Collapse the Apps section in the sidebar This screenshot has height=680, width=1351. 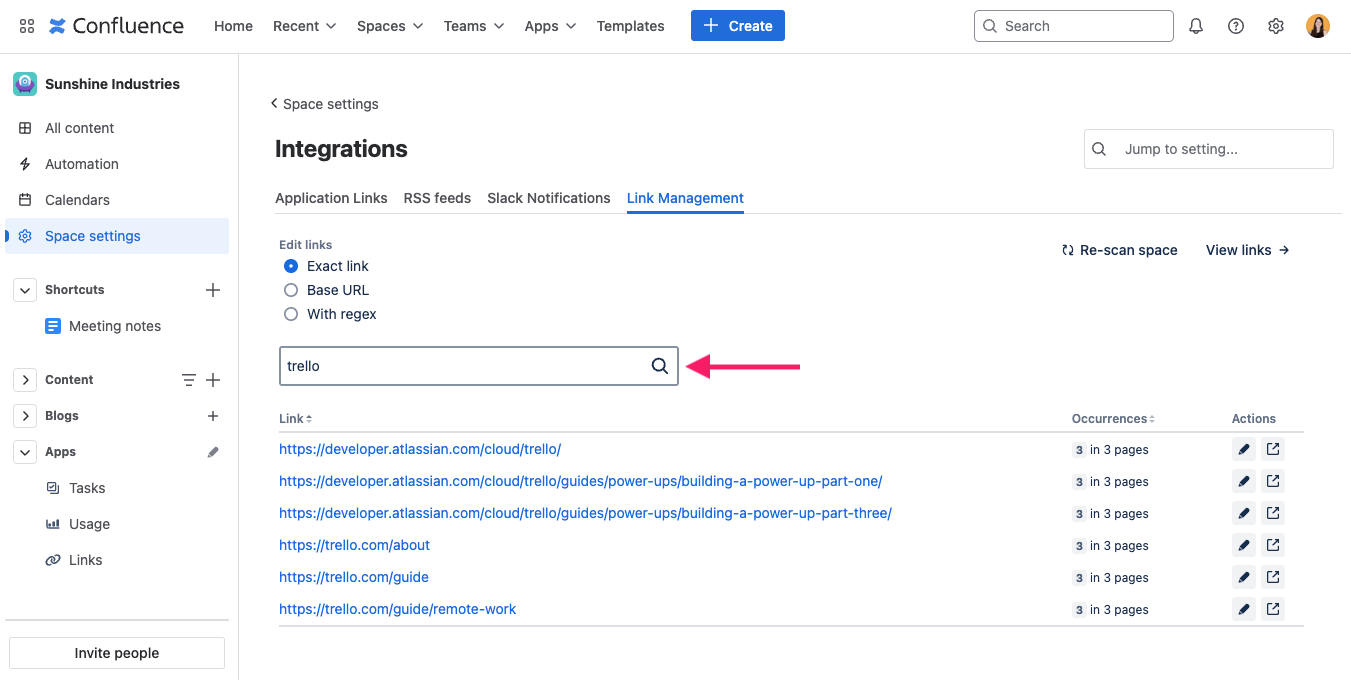point(24,451)
